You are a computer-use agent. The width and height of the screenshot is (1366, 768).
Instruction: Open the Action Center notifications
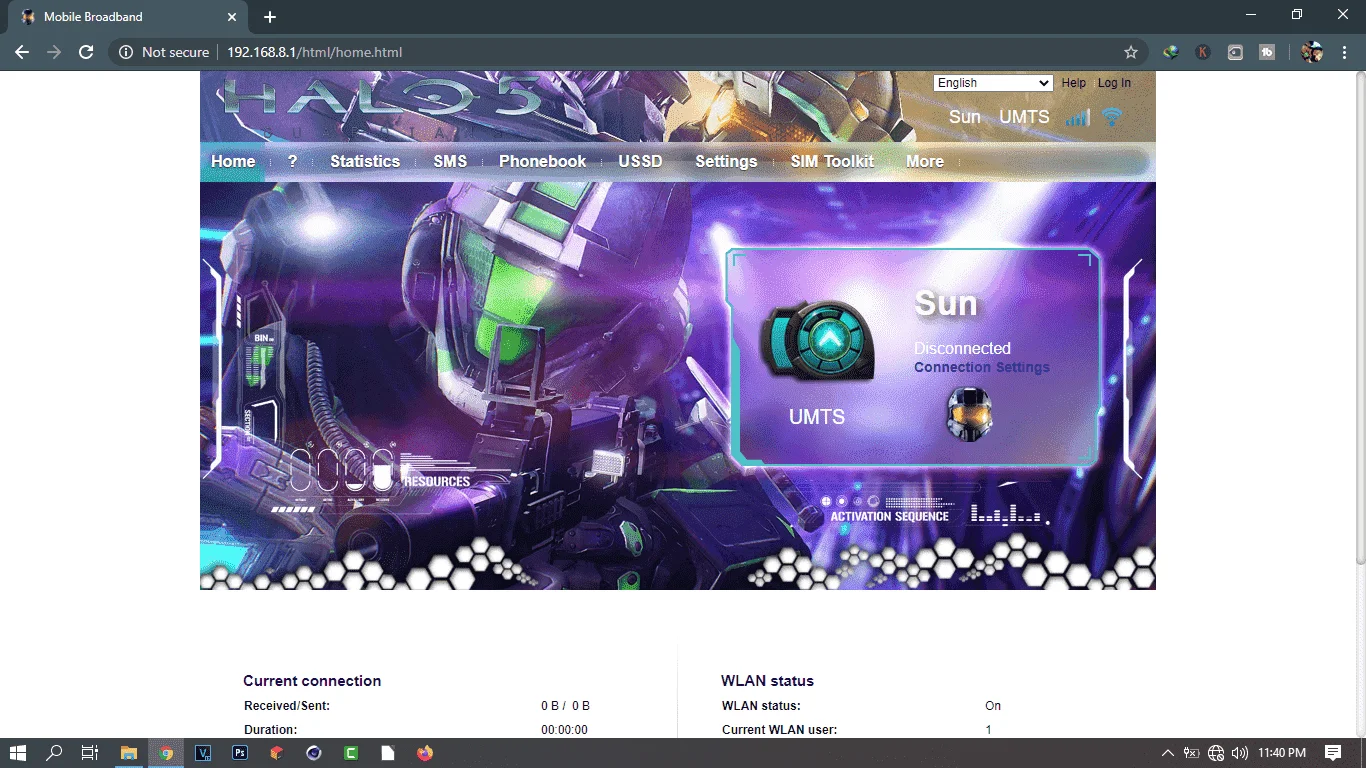point(1333,753)
